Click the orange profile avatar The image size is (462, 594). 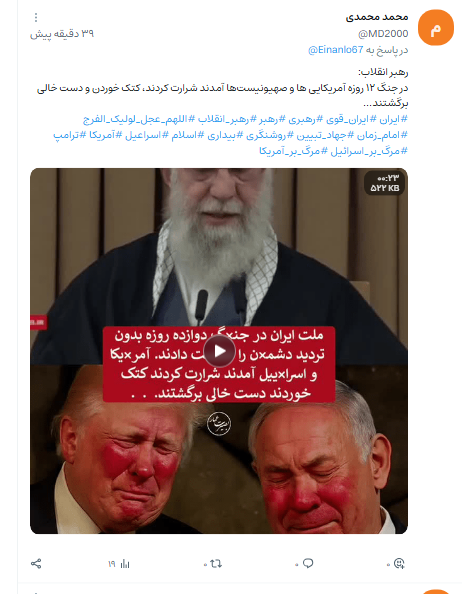point(436,28)
